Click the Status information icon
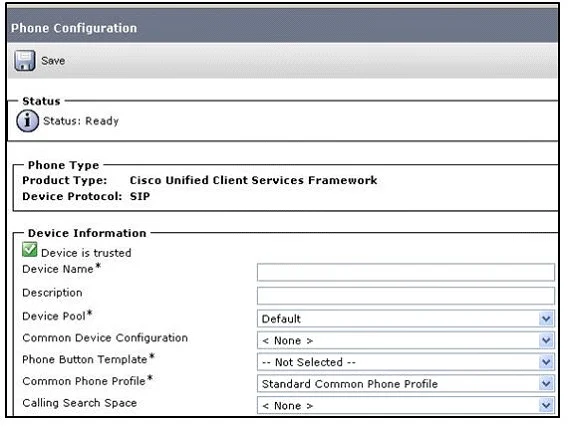The height and width of the screenshot is (427, 568). (x=27, y=121)
